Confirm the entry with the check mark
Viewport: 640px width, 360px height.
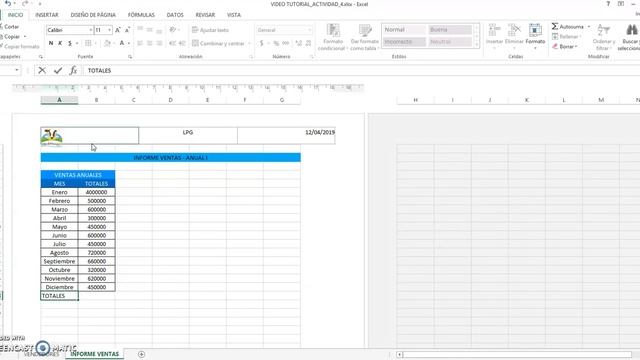click(x=58, y=71)
